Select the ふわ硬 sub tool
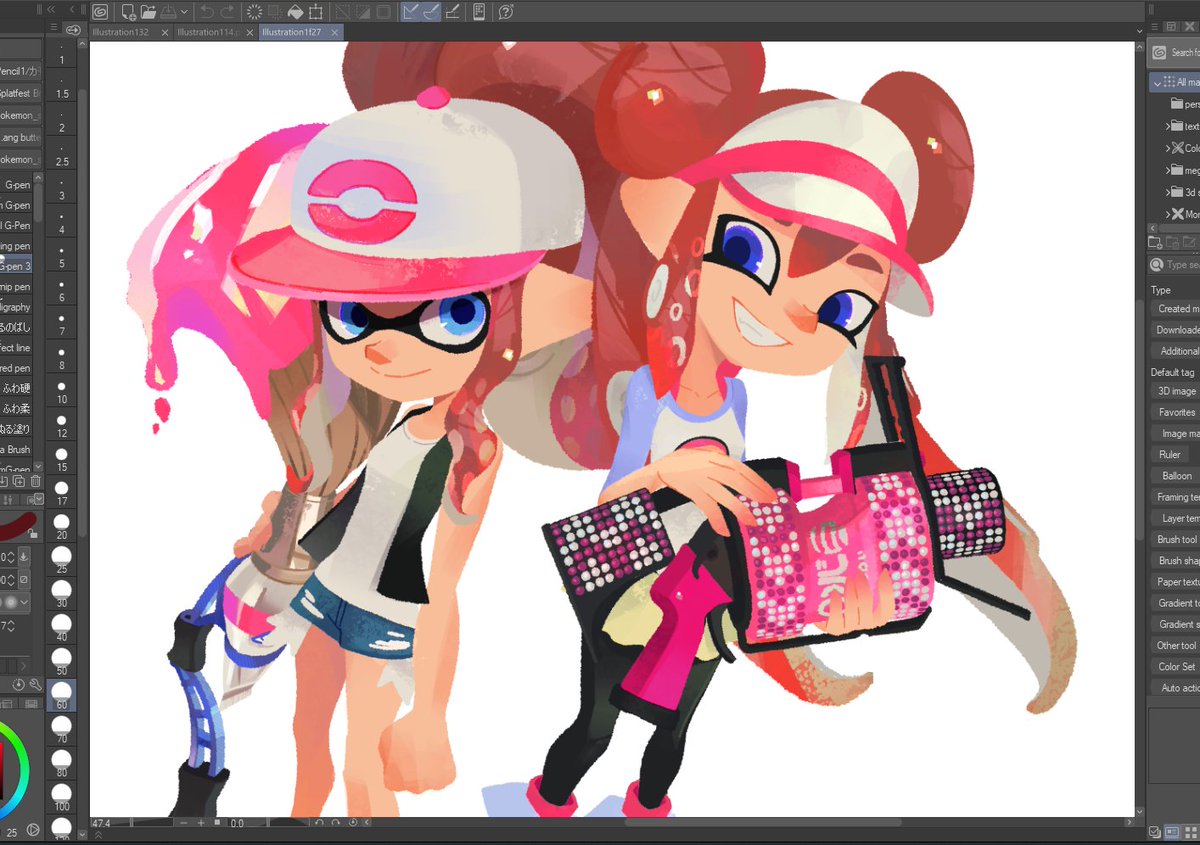Screen dimensions: 1200x845 (x=16, y=388)
